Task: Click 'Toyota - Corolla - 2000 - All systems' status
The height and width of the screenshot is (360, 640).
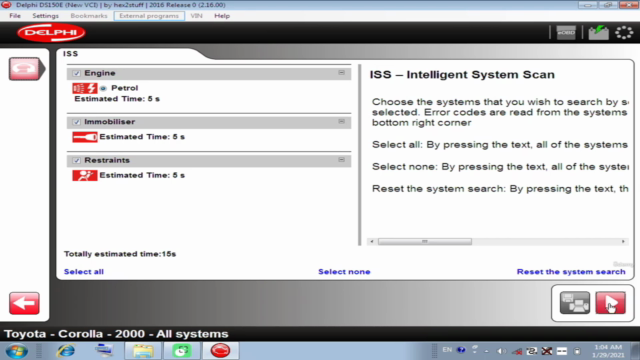Action: [116, 334]
